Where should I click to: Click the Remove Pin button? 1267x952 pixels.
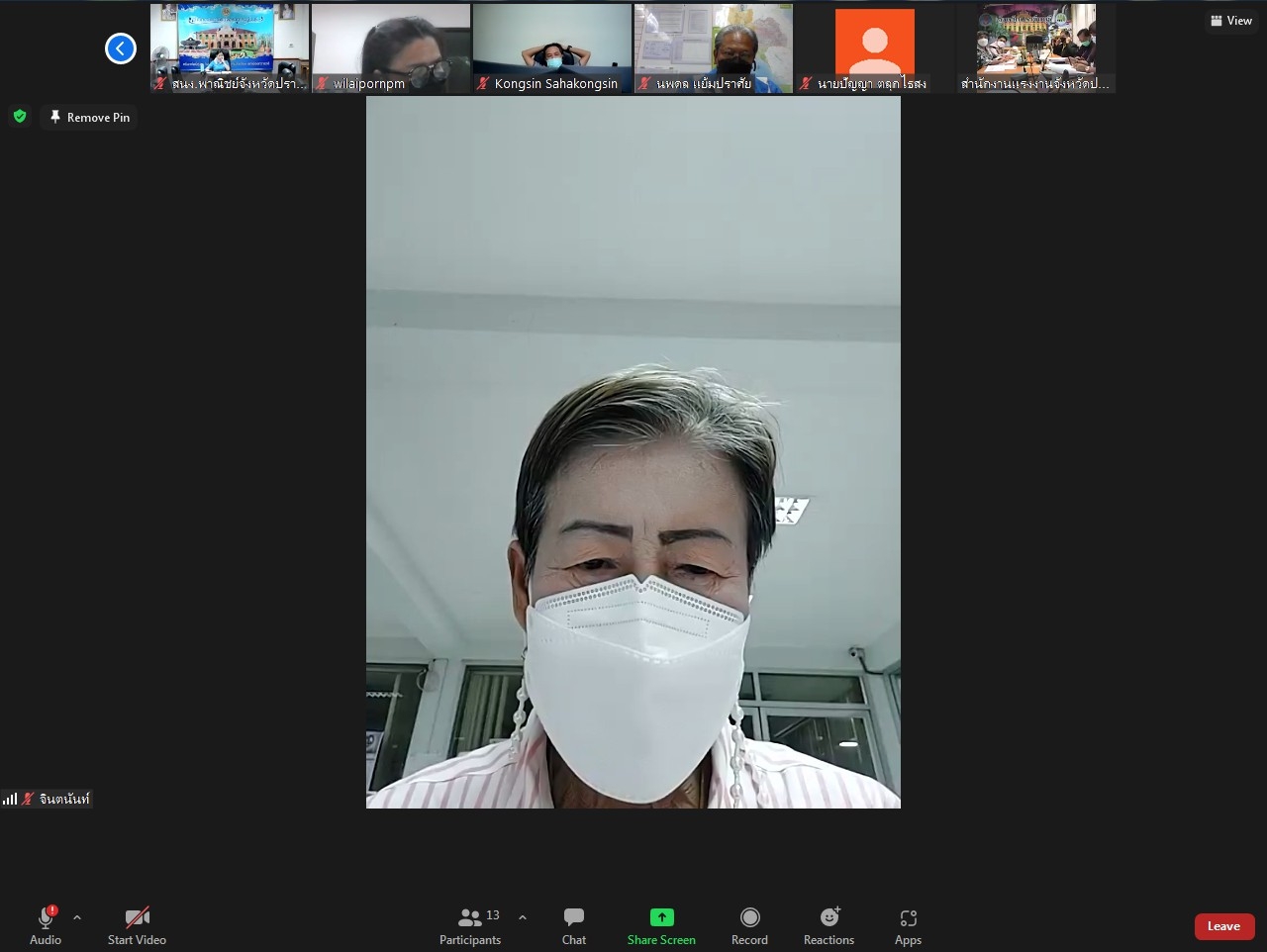click(x=89, y=117)
